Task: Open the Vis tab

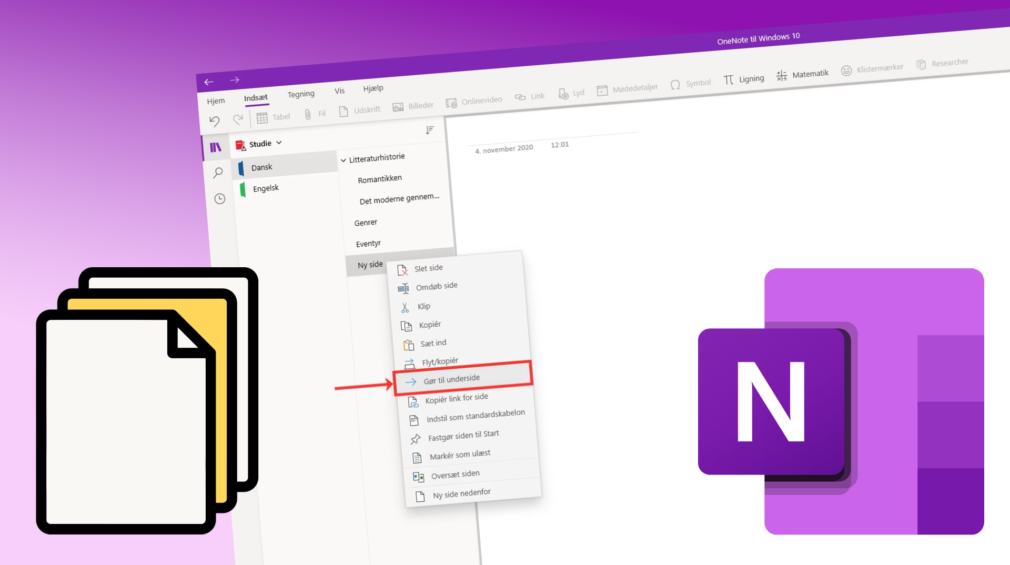Action: click(339, 91)
